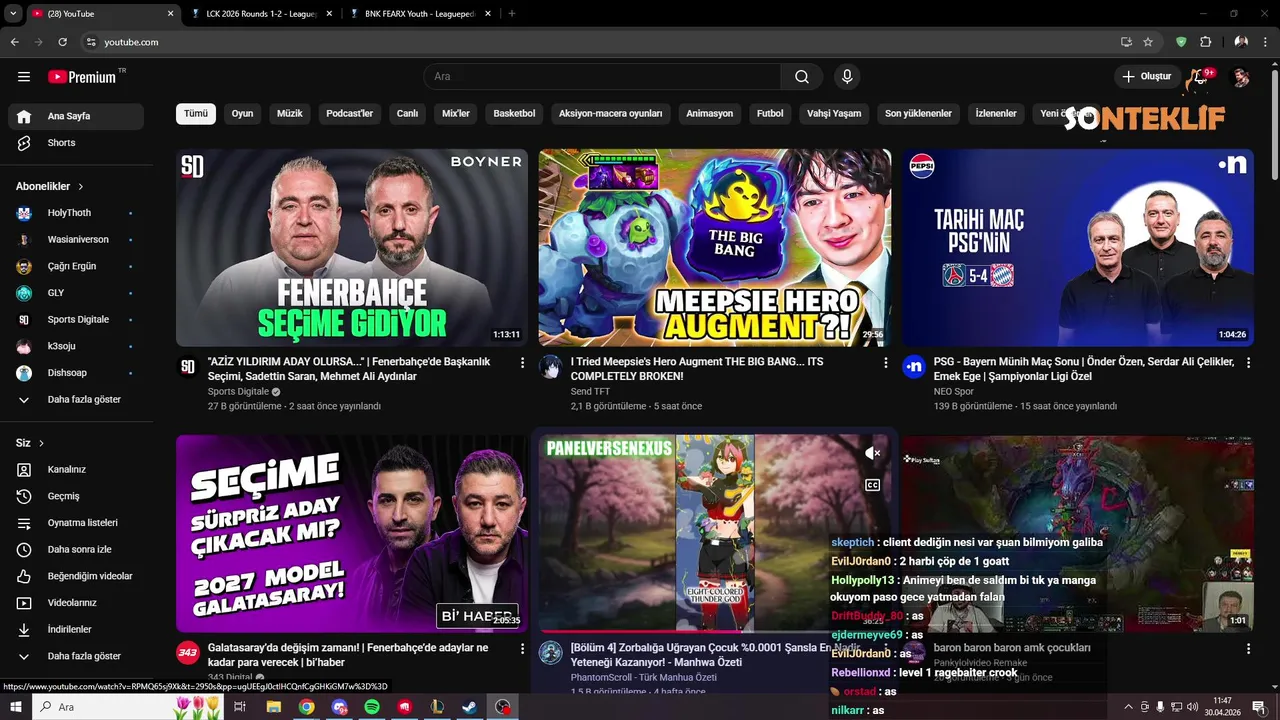Open Chrome tab search dropdown

click(x=13, y=13)
